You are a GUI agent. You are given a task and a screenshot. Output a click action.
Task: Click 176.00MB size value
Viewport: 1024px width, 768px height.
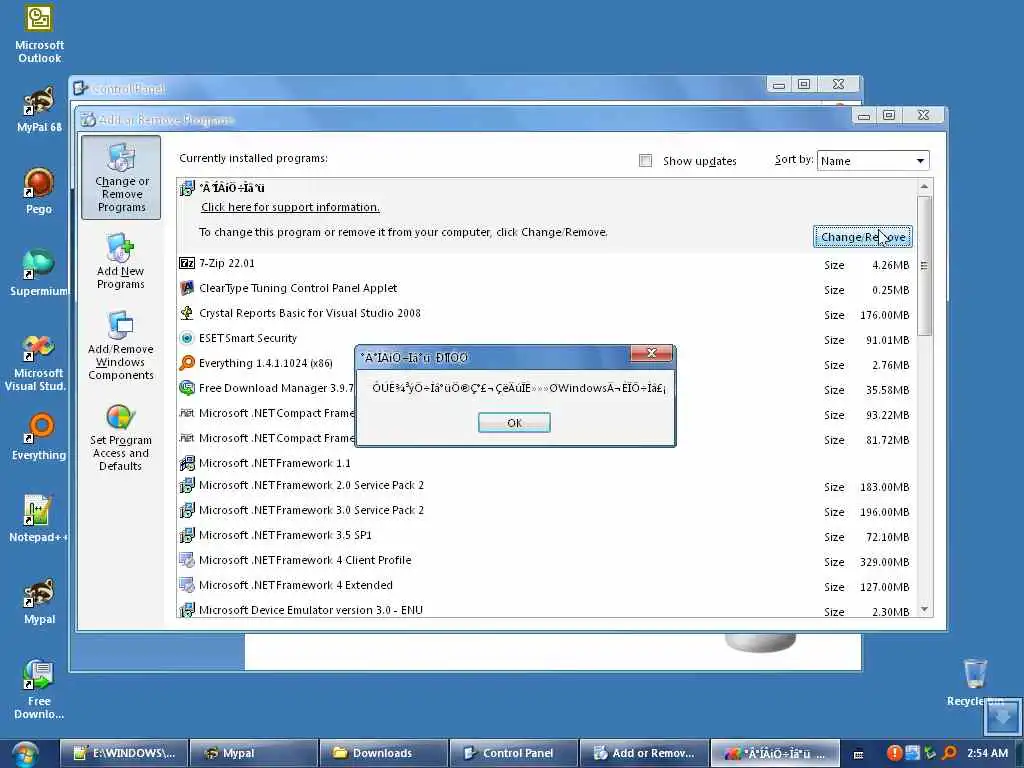pyautogui.click(x=884, y=315)
